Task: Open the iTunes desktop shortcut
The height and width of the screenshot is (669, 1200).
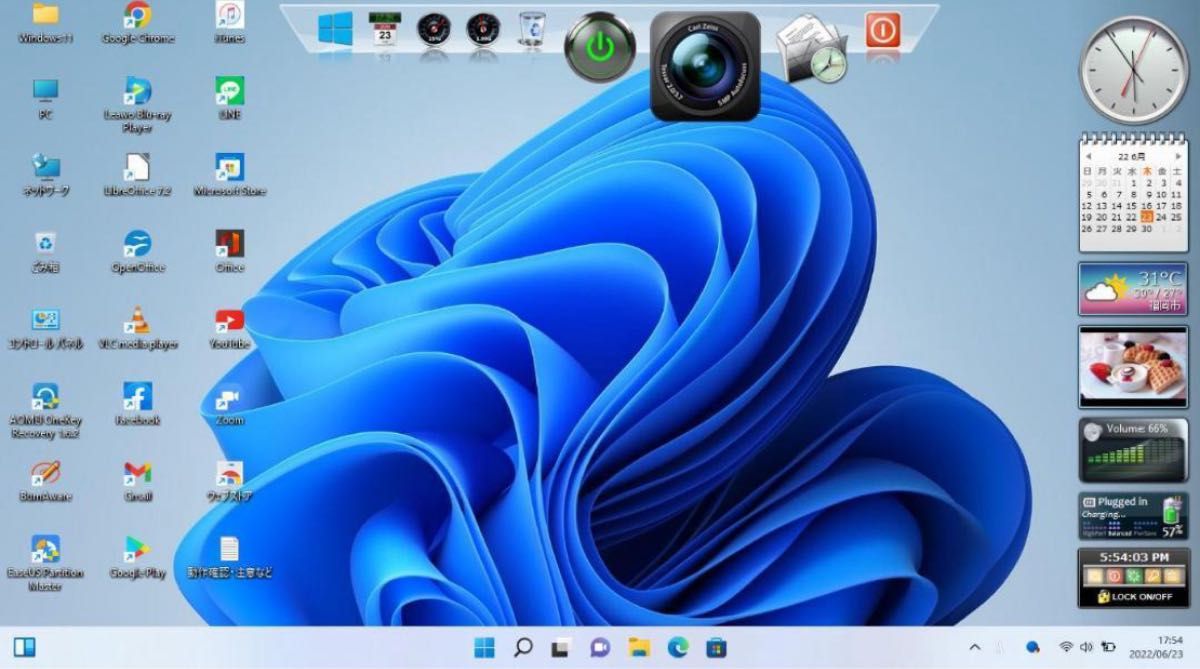Action: [x=230, y=24]
